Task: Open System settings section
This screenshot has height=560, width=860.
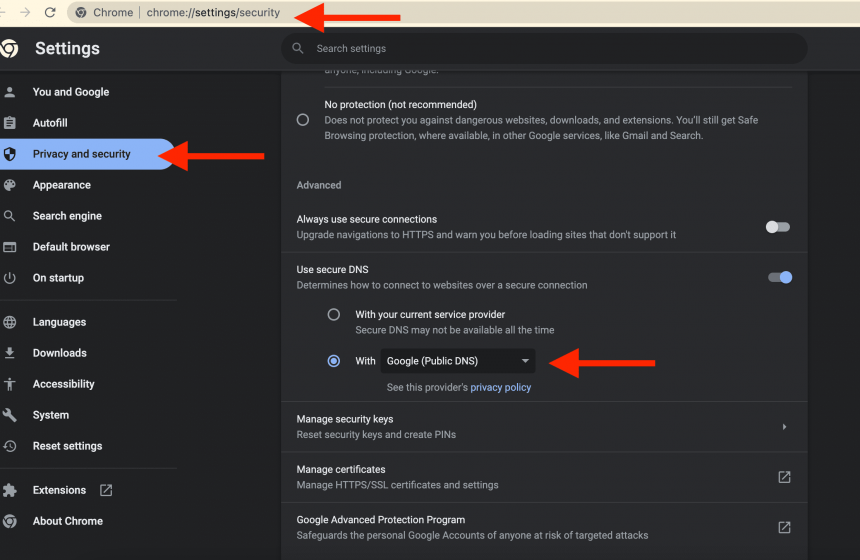Action: coord(50,415)
